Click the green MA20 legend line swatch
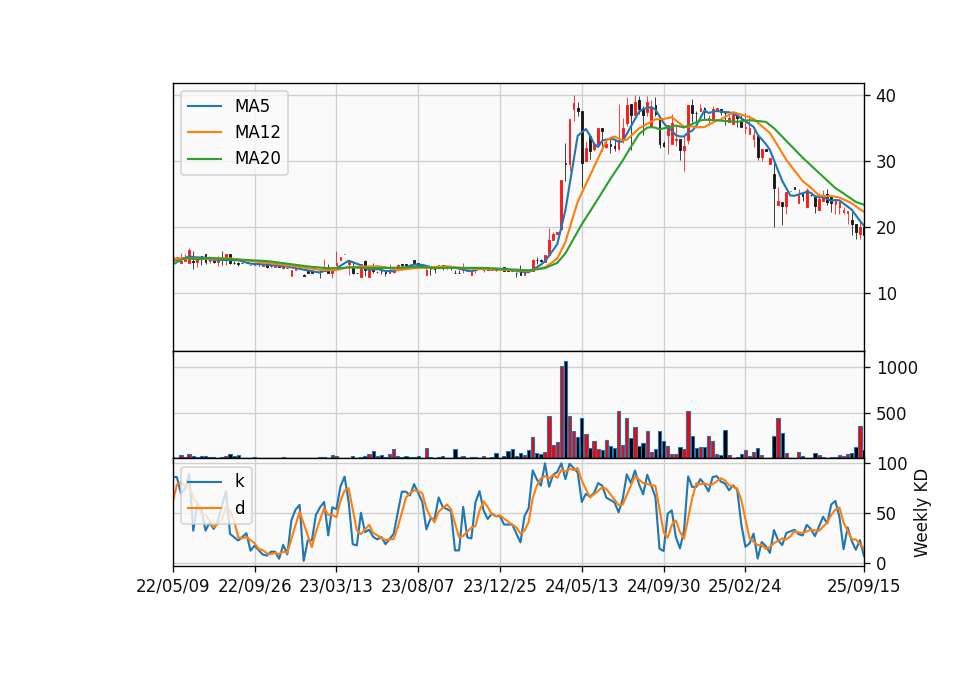Image resolution: width=960 pixels, height=690 pixels. [204, 159]
